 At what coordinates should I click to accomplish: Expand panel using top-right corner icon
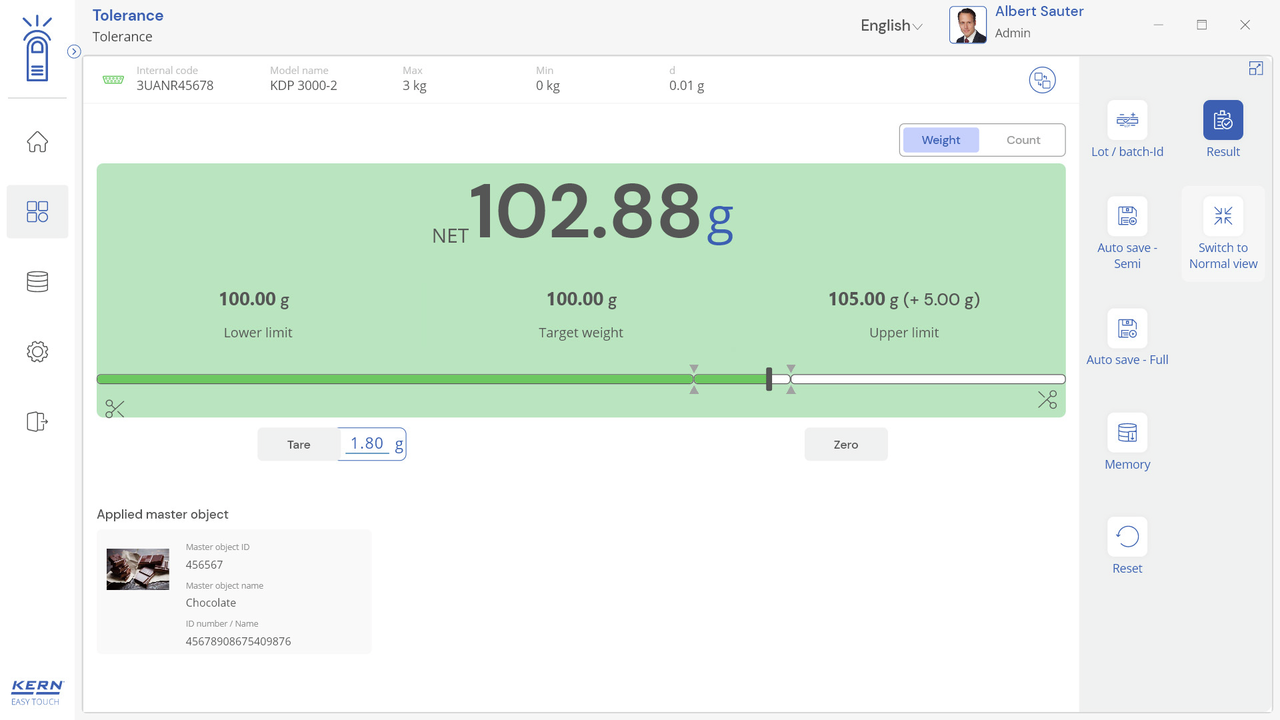pyautogui.click(x=1256, y=68)
